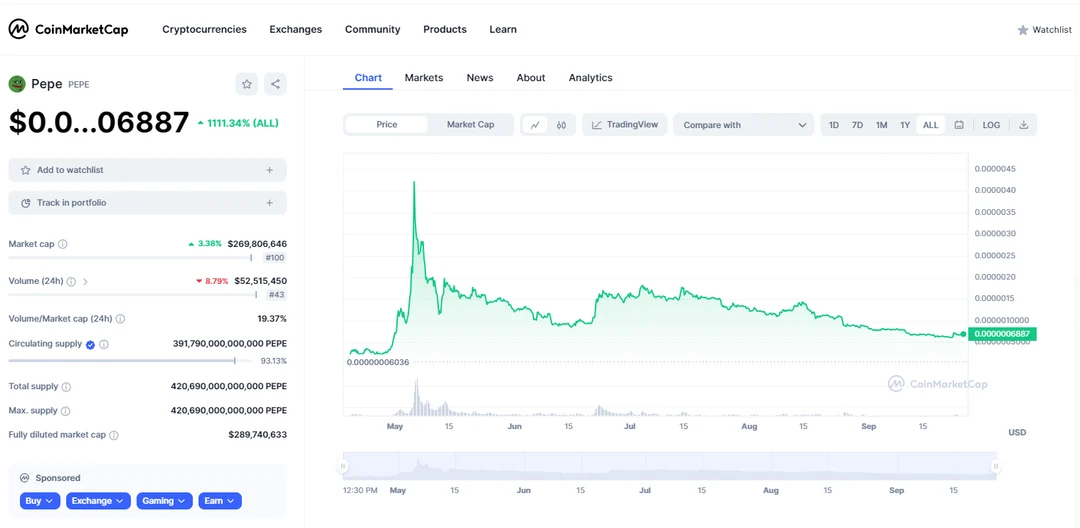Enable LOG scale on chart
The width and height of the screenshot is (1080, 528).
(991, 125)
